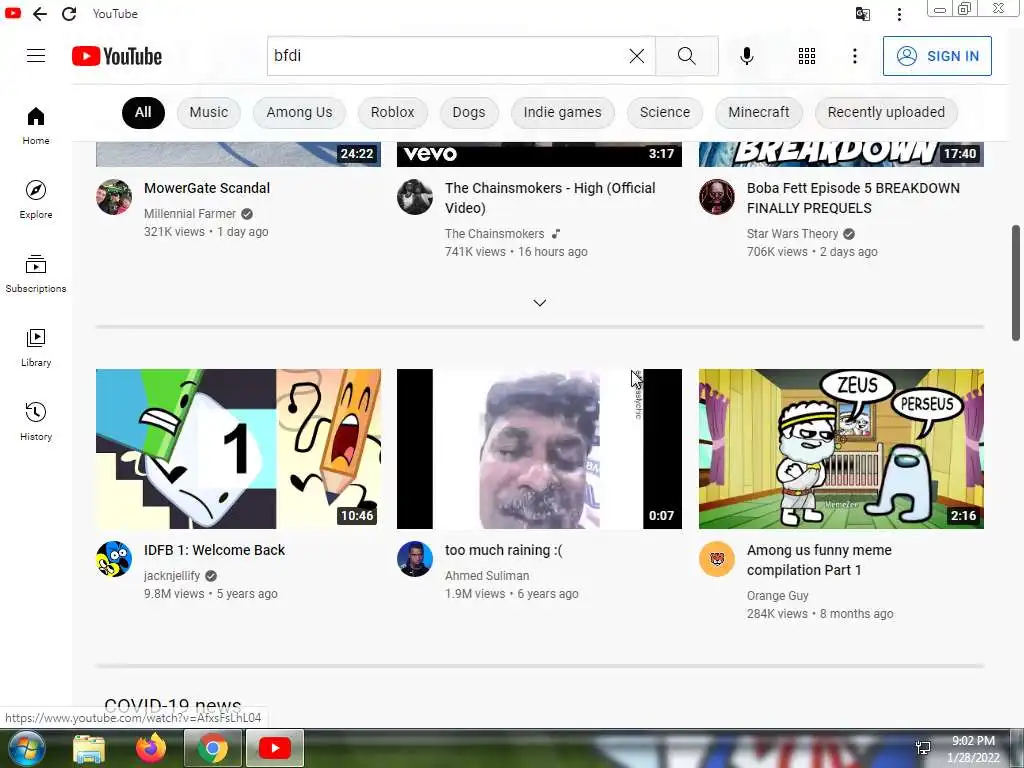The image size is (1024, 768).
Task: Open Ahmed Suliman channel avatar
Action: click(x=415, y=559)
